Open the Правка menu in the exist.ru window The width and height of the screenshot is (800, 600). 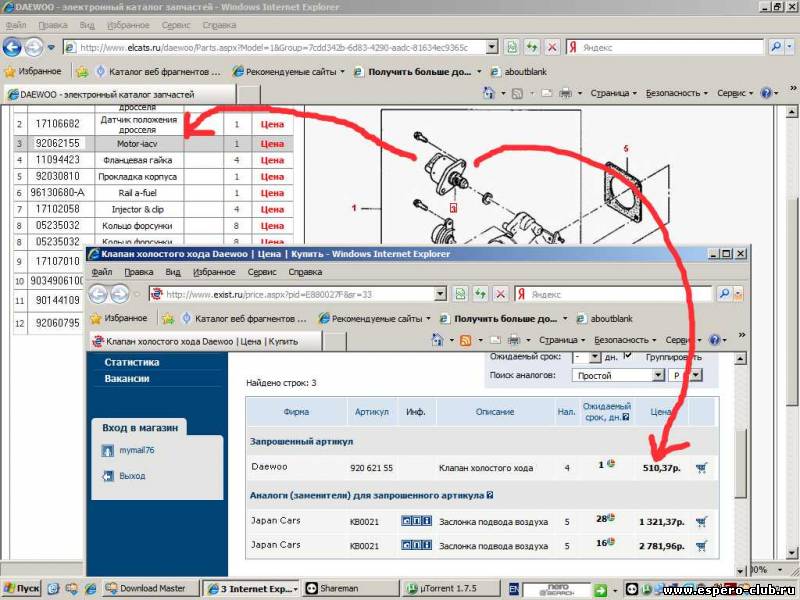click(x=139, y=272)
